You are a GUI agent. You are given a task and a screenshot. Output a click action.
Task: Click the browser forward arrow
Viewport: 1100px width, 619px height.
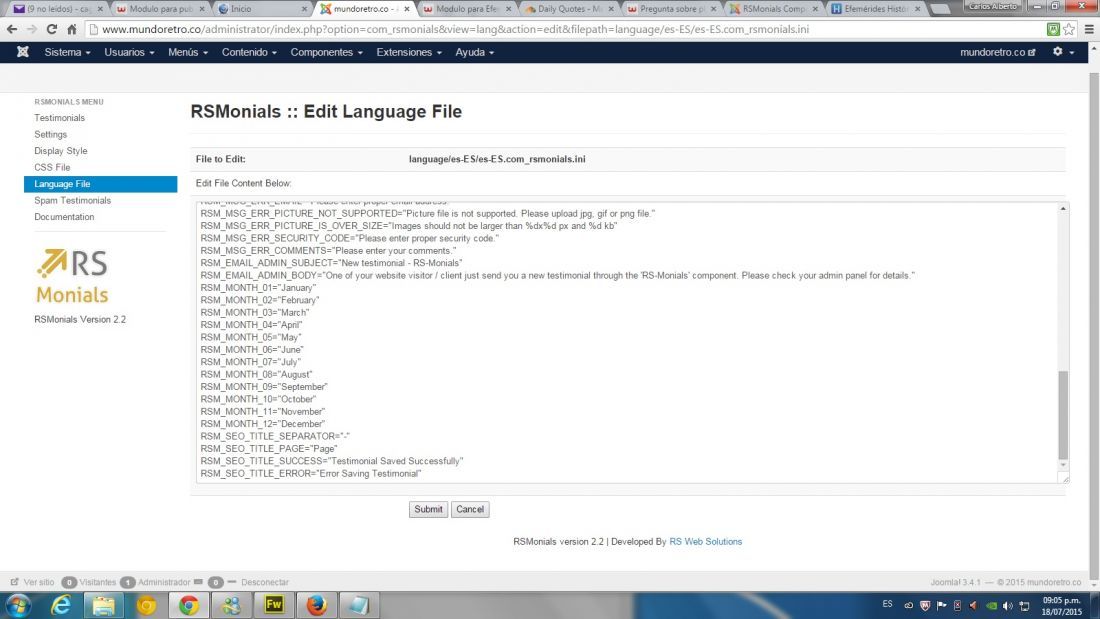pyautogui.click(x=32, y=29)
